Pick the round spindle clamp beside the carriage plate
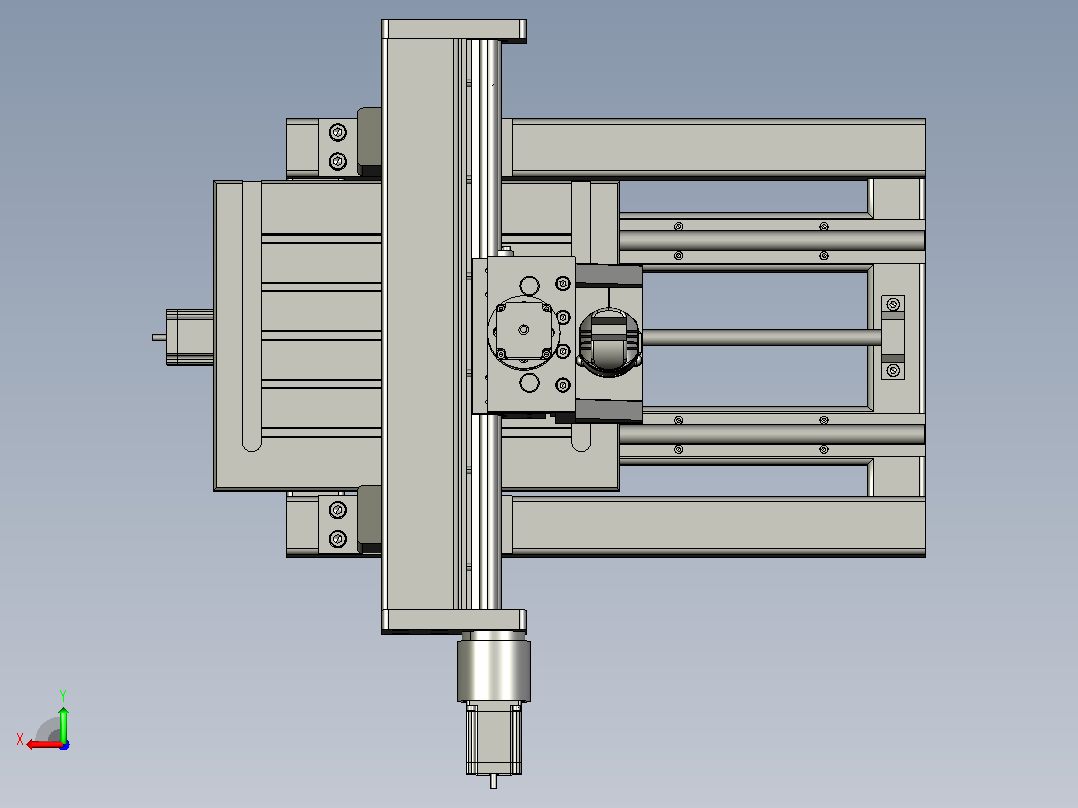This screenshot has height=808, width=1078. pos(609,342)
